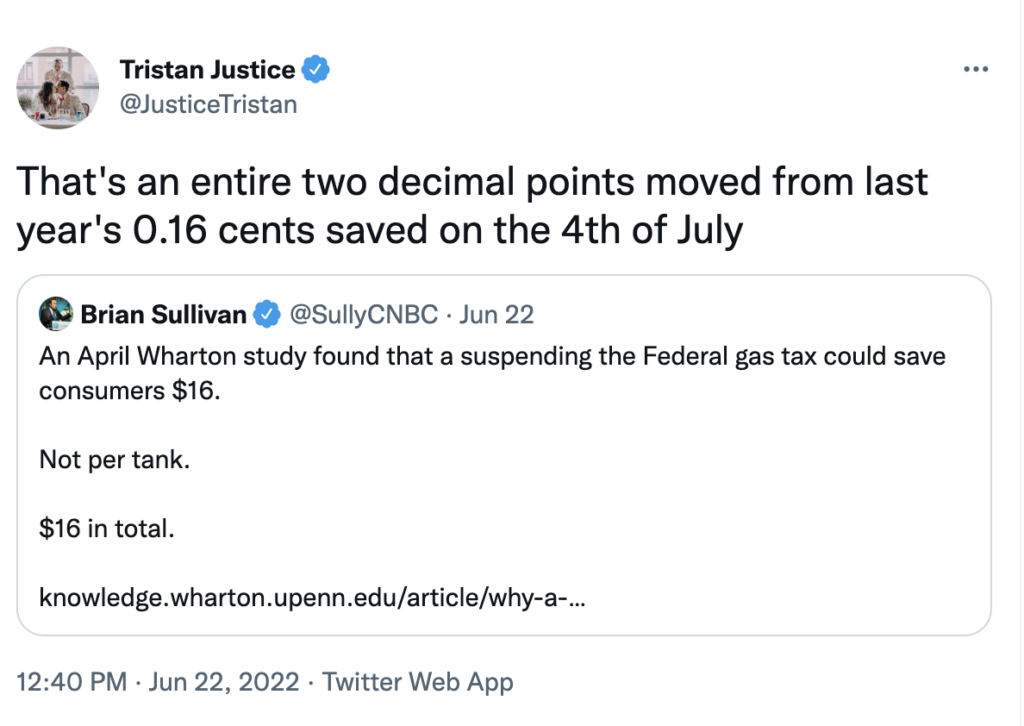Open the @SullyCNBC handle
Viewport: 1024px width, 726px height.
pos(363,315)
